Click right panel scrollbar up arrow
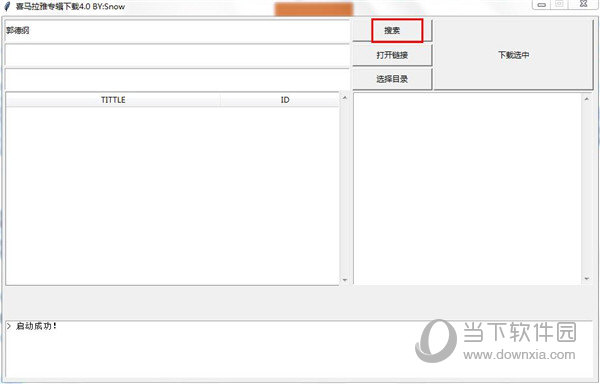The height and width of the screenshot is (384, 600). [x=587, y=99]
